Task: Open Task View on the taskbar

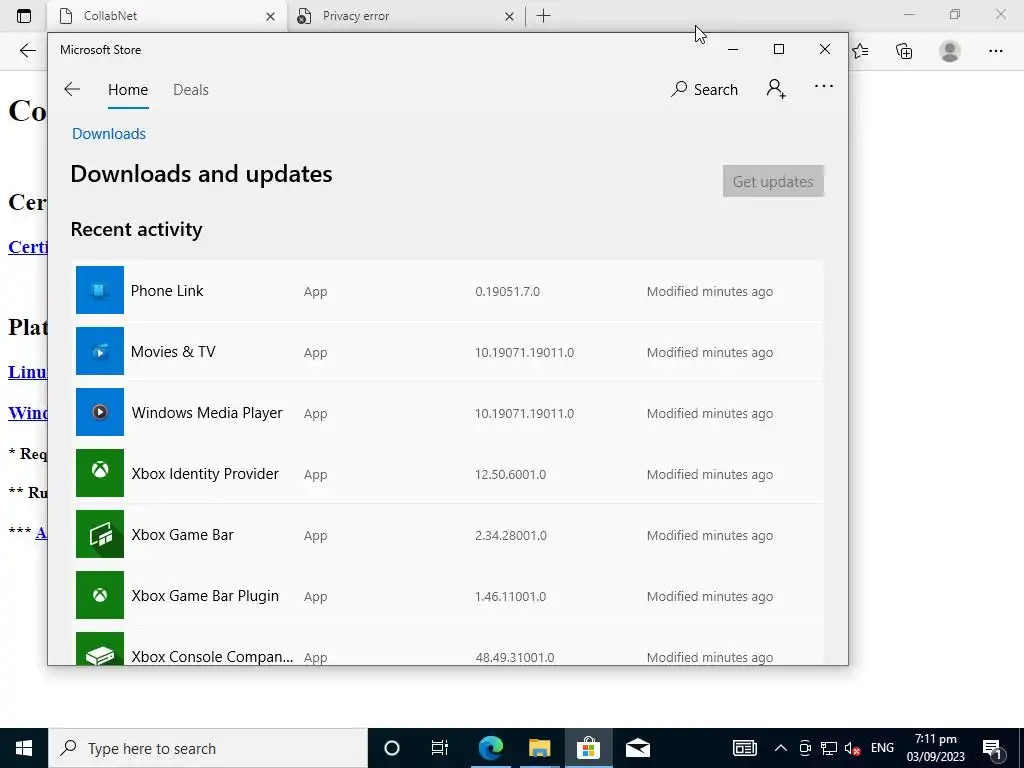Action: (x=440, y=748)
